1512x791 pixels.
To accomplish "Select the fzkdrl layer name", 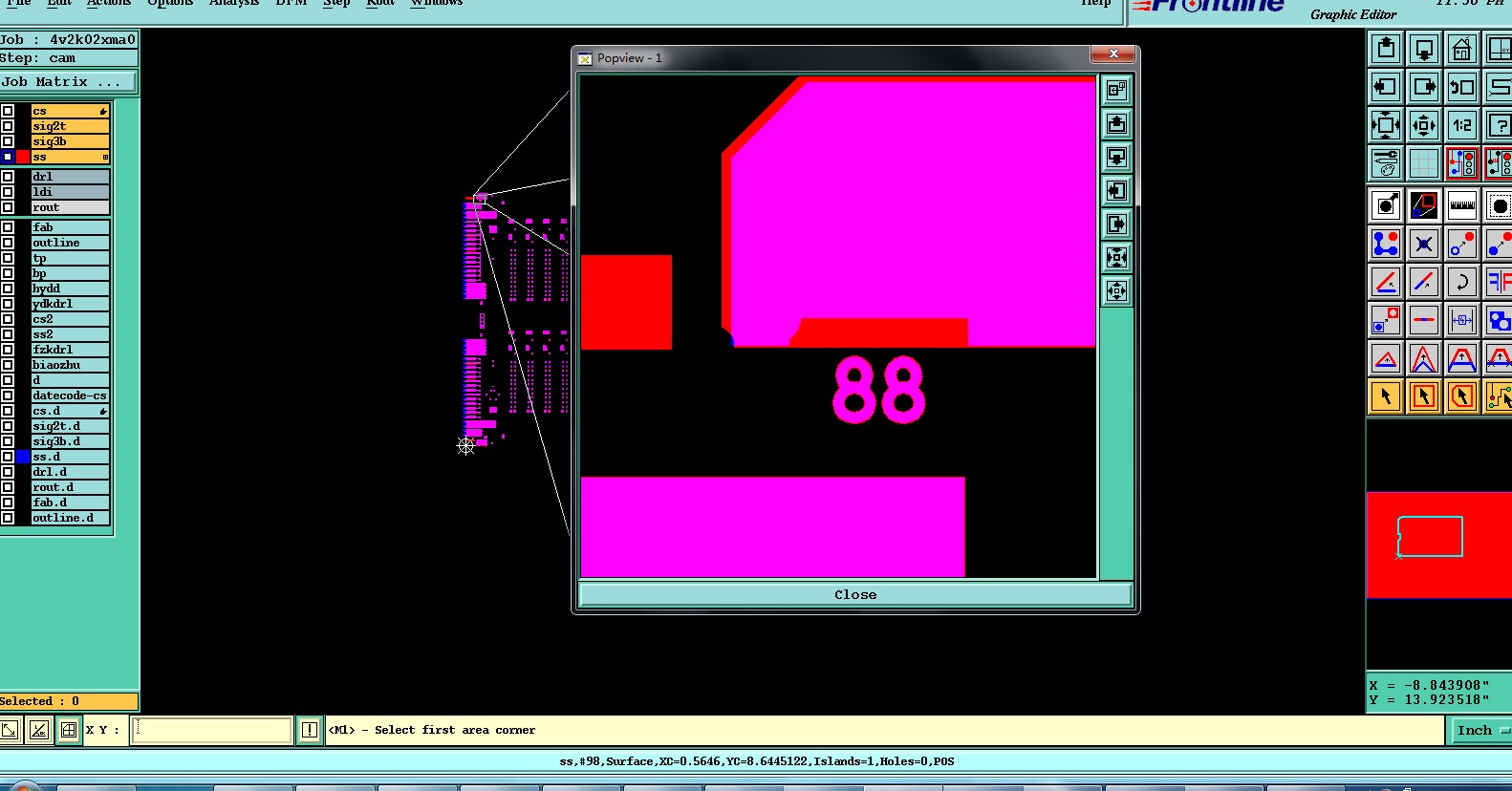I will pos(70,350).
